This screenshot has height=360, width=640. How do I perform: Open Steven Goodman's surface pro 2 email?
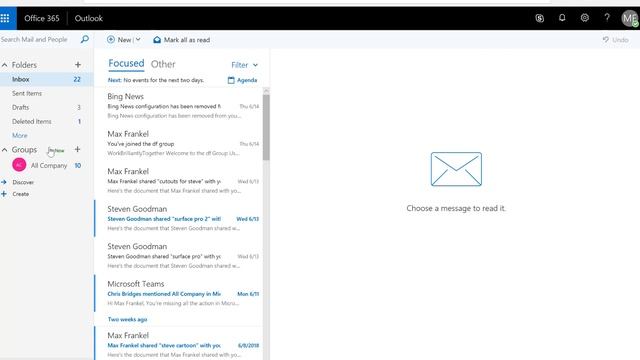pos(178,218)
